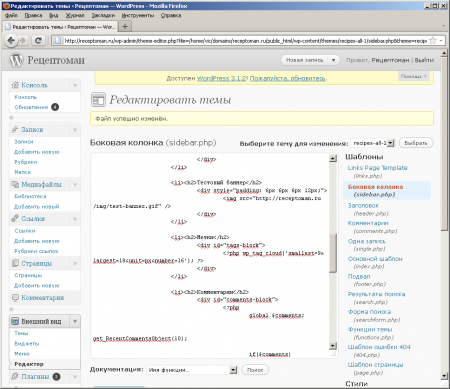
Task: Click the Поиск documentation button
Action: tap(255, 370)
